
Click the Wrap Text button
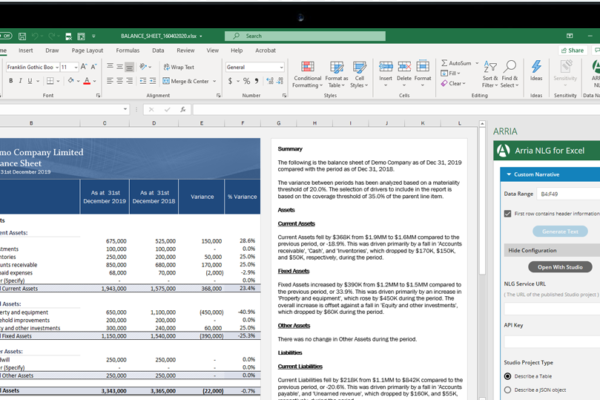point(179,67)
